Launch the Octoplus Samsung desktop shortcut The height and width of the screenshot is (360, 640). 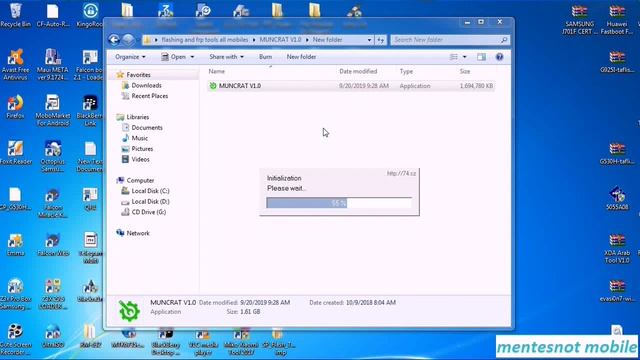tap(53, 156)
